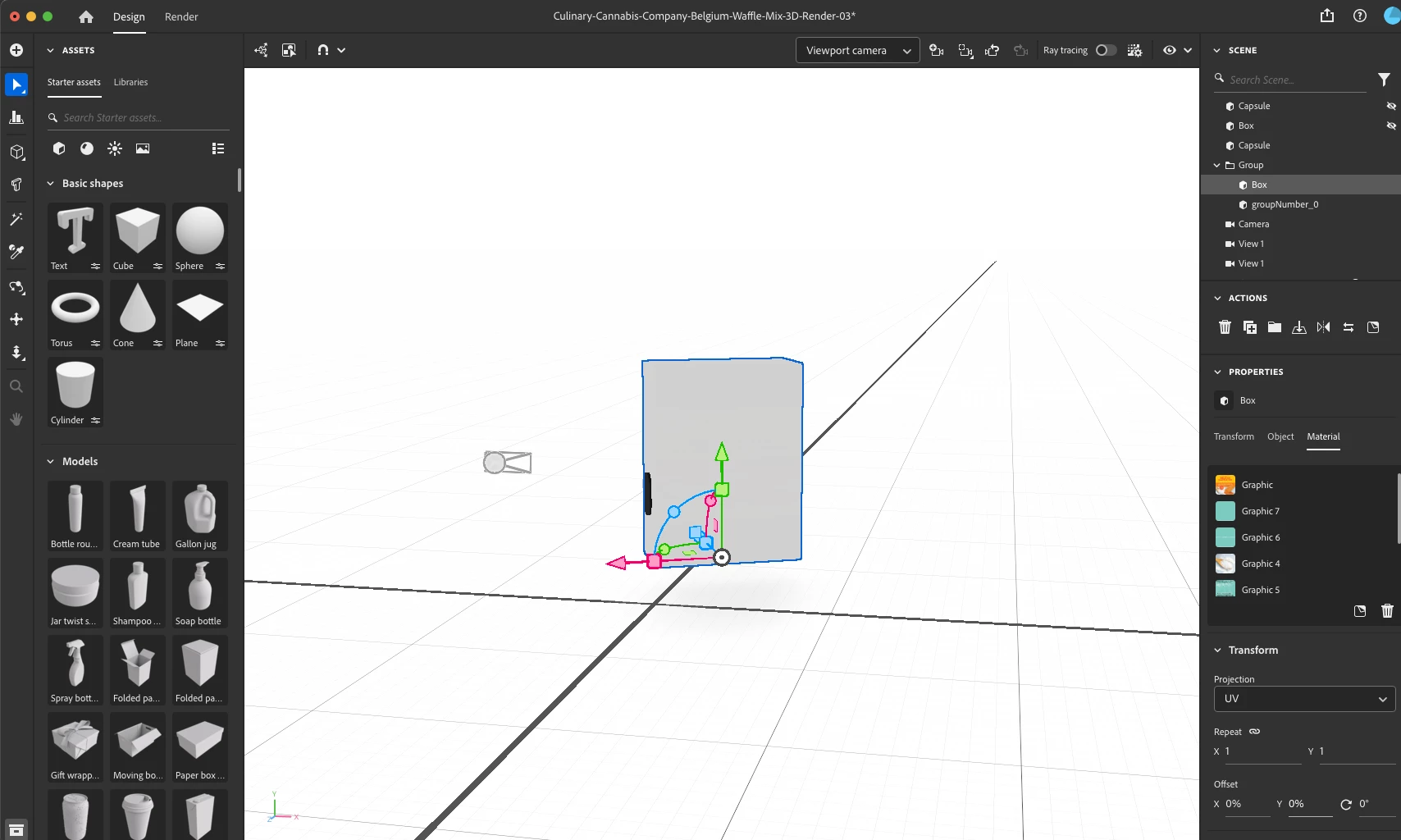Click the Scene filter funnel icon
This screenshot has width=1401, height=840.
1385,80
